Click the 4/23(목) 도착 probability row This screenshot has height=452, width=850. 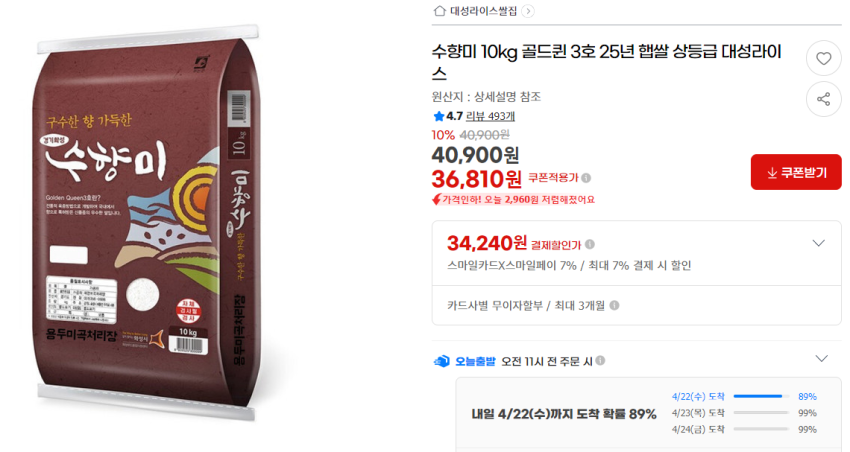click(744, 413)
